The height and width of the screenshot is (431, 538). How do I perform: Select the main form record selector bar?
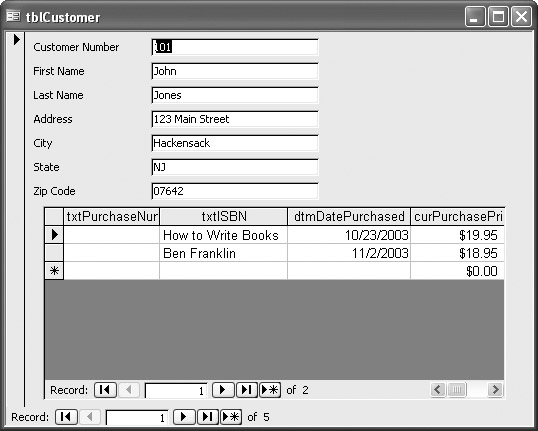click(16, 219)
